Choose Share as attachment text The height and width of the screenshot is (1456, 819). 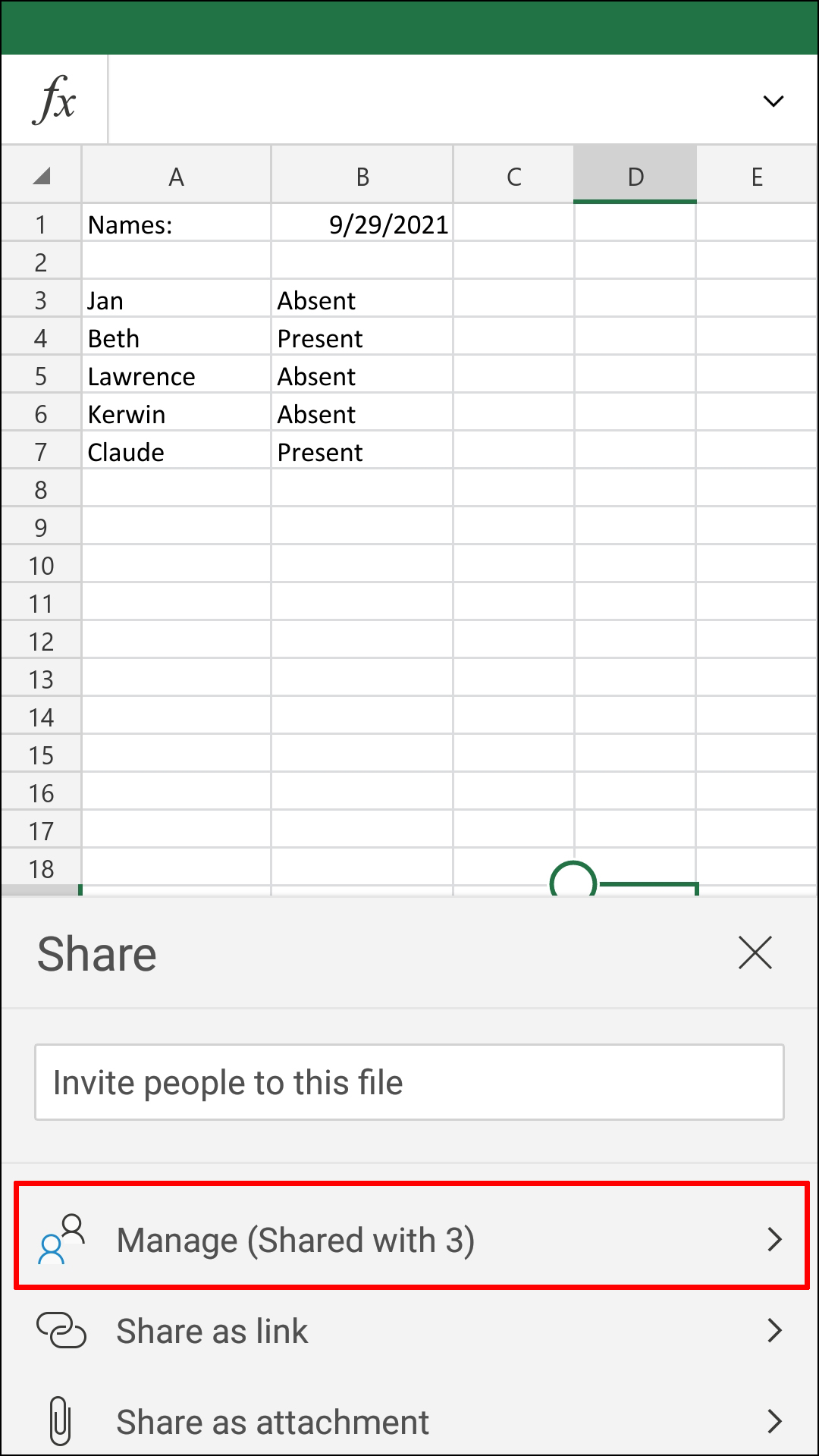273,1422
